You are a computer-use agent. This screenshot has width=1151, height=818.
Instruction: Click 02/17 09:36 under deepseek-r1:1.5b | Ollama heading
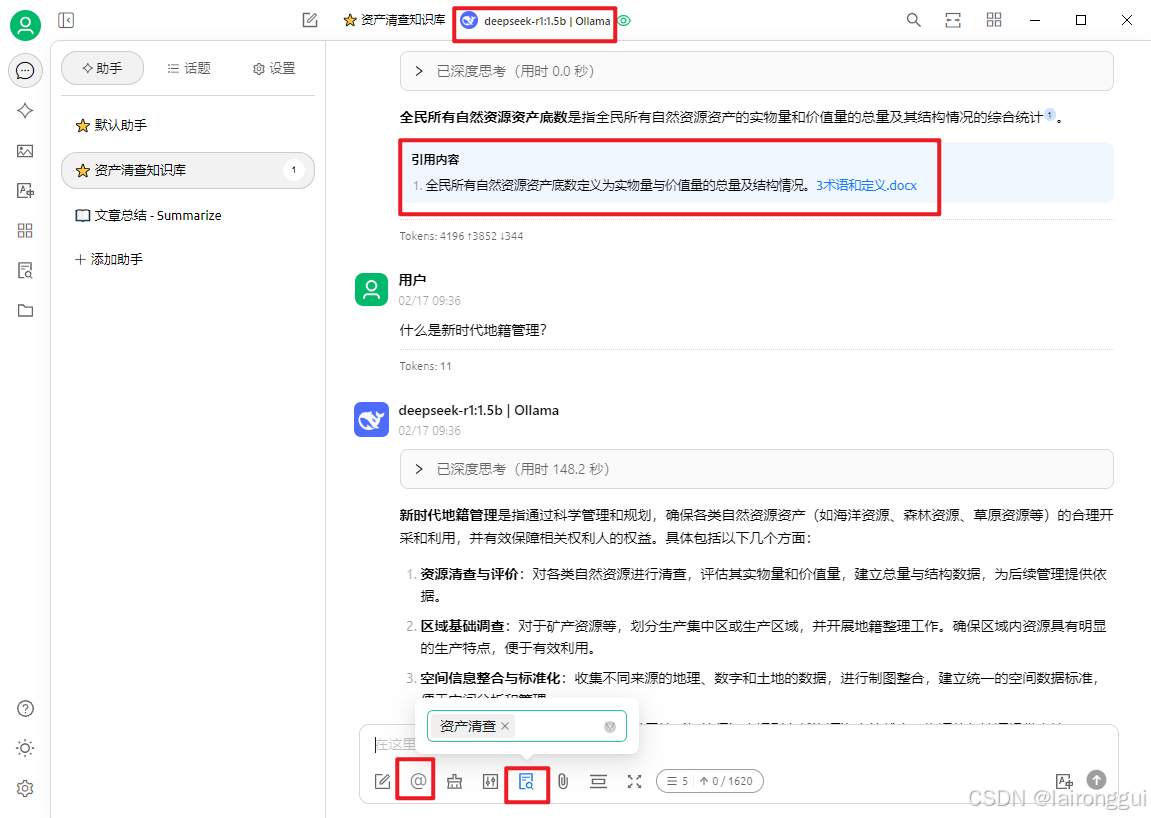pos(429,430)
